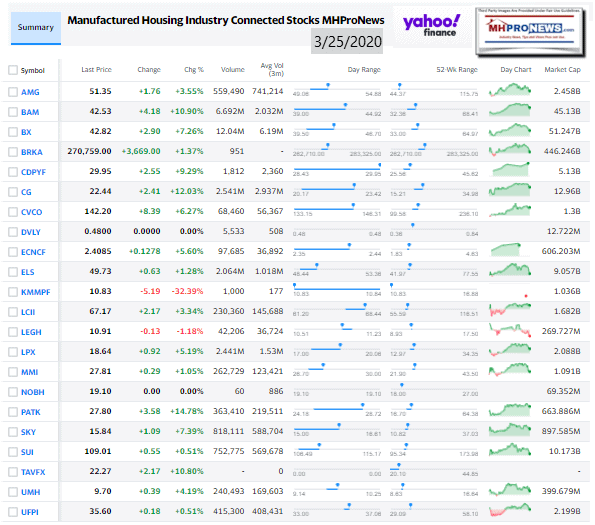Select KMMPF change percent -32.39%
Image resolution: width=595 pixels, height=525 pixels.
pyautogui.click(x=187, y=291)
